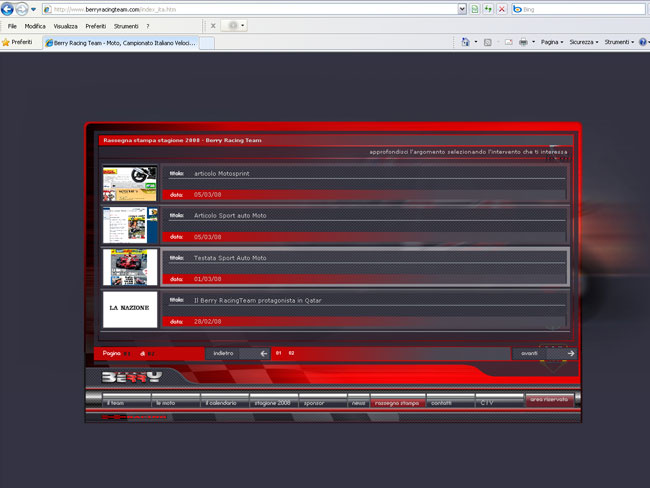
Task: Open the 'rassegna stampa' section
Action: pos(397,401)
